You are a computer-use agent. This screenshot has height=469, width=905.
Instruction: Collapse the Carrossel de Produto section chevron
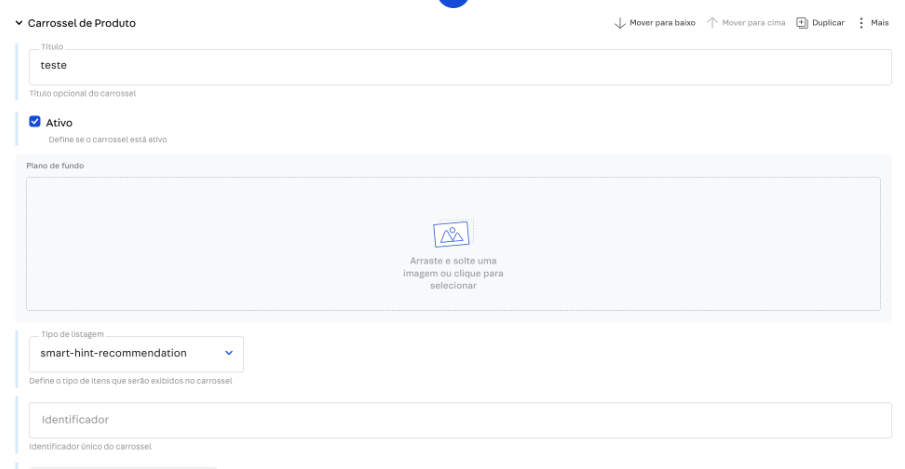coord(19,23)
